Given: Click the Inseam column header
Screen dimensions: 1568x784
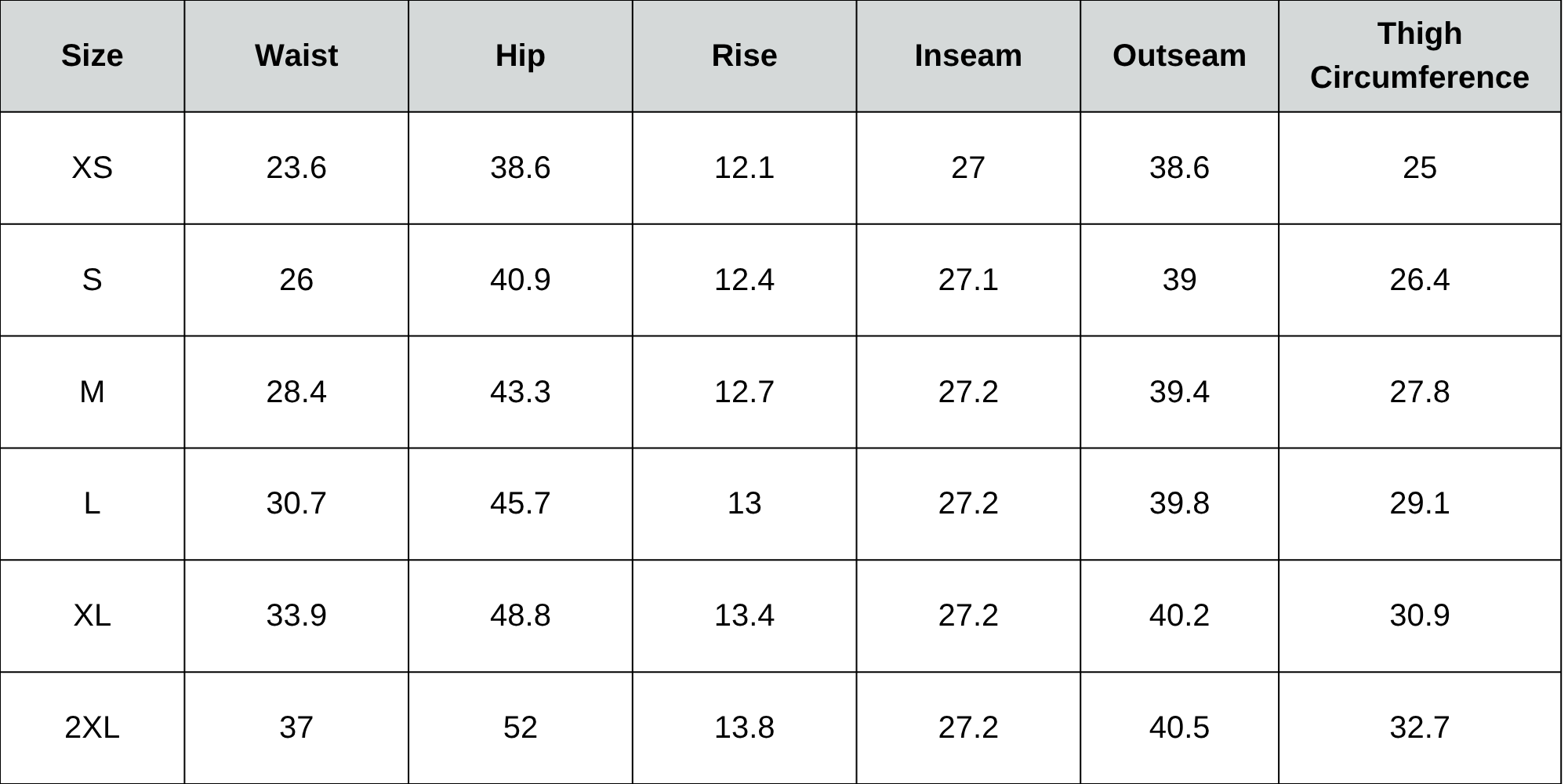Looking at the screenshot, I should click(968, 56).
